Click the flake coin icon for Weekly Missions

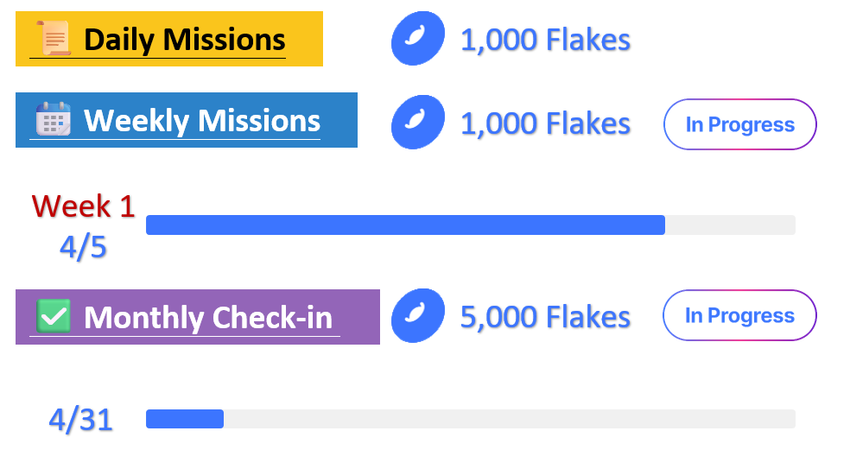pyautogui.click(x=416, y=123)
